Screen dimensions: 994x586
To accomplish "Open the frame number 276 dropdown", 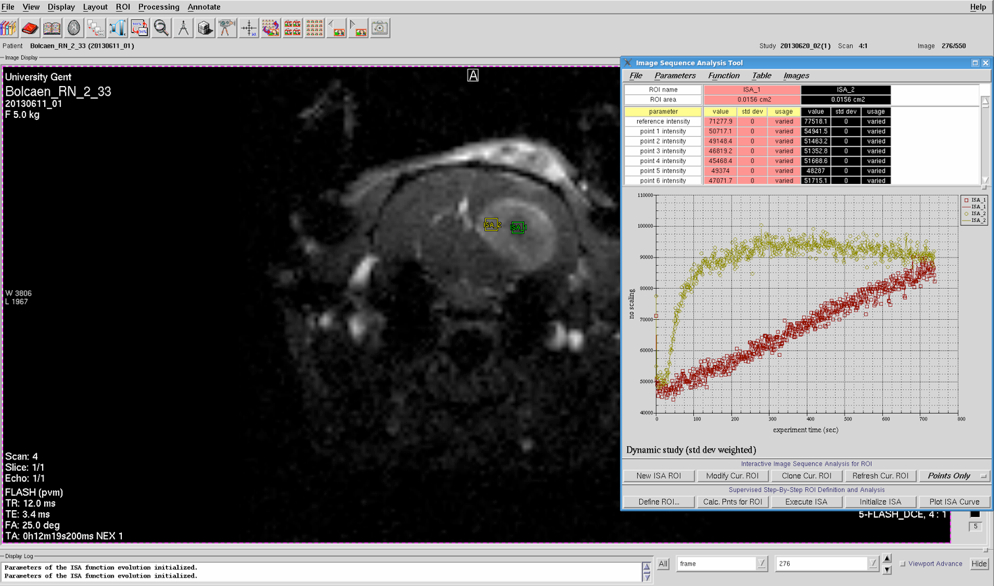I will 873,564.
